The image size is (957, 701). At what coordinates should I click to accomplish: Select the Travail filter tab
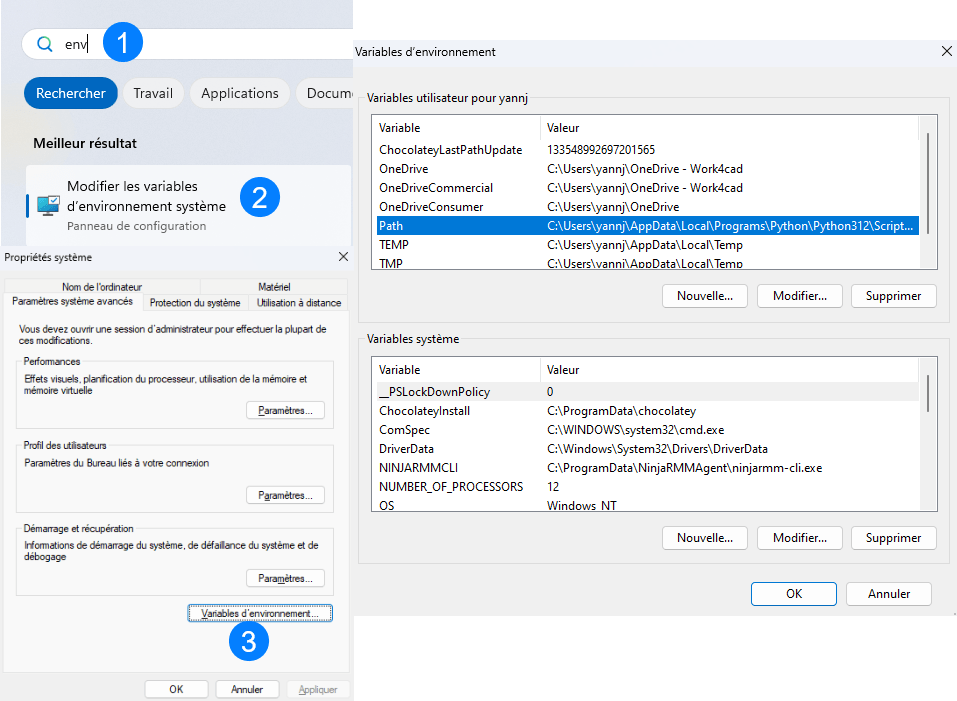[153, 93]
